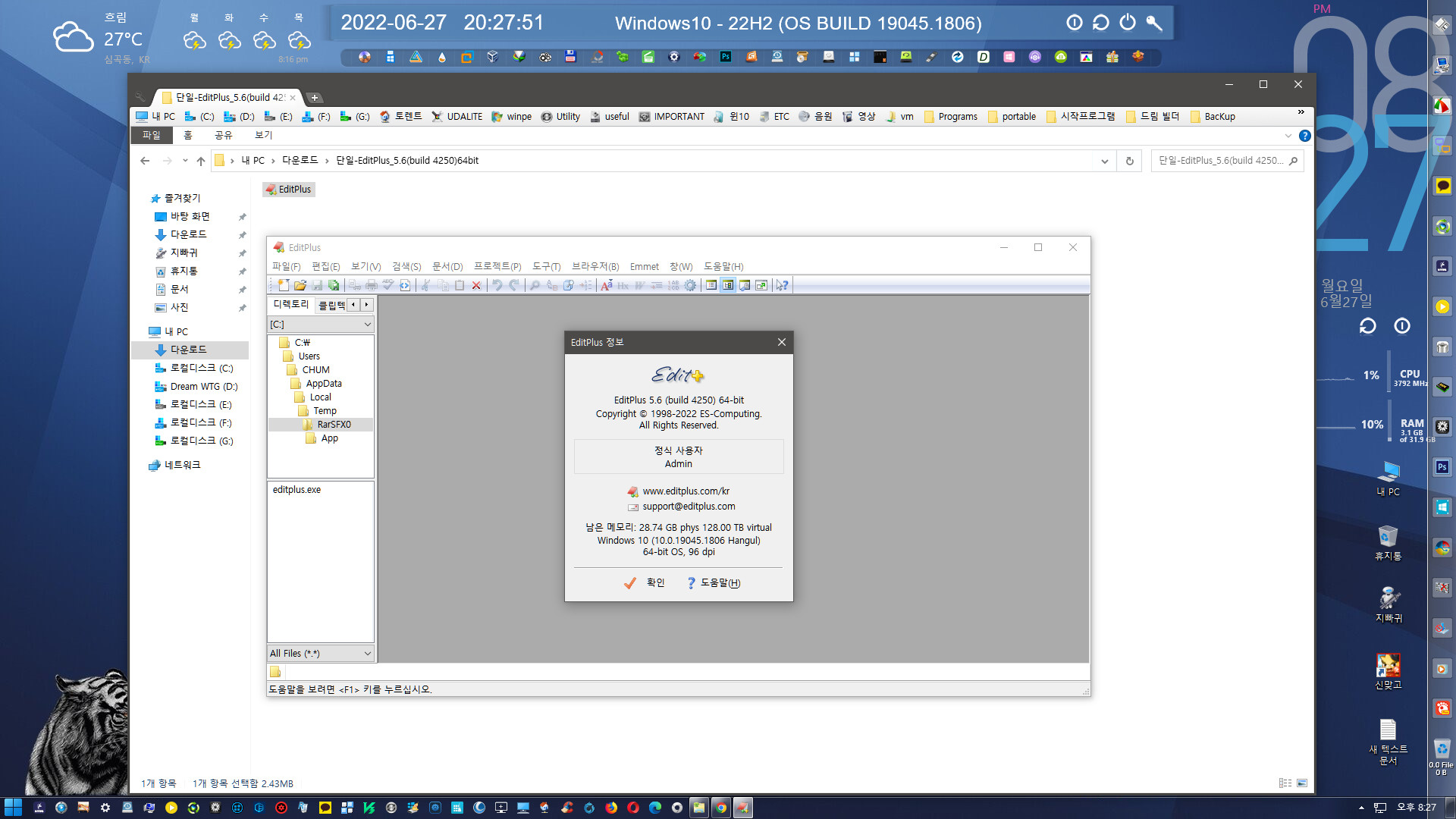The width and height of the screenshot is (1456, 819).
Task: Click the Find in Files icon
Action: (569, 285)
